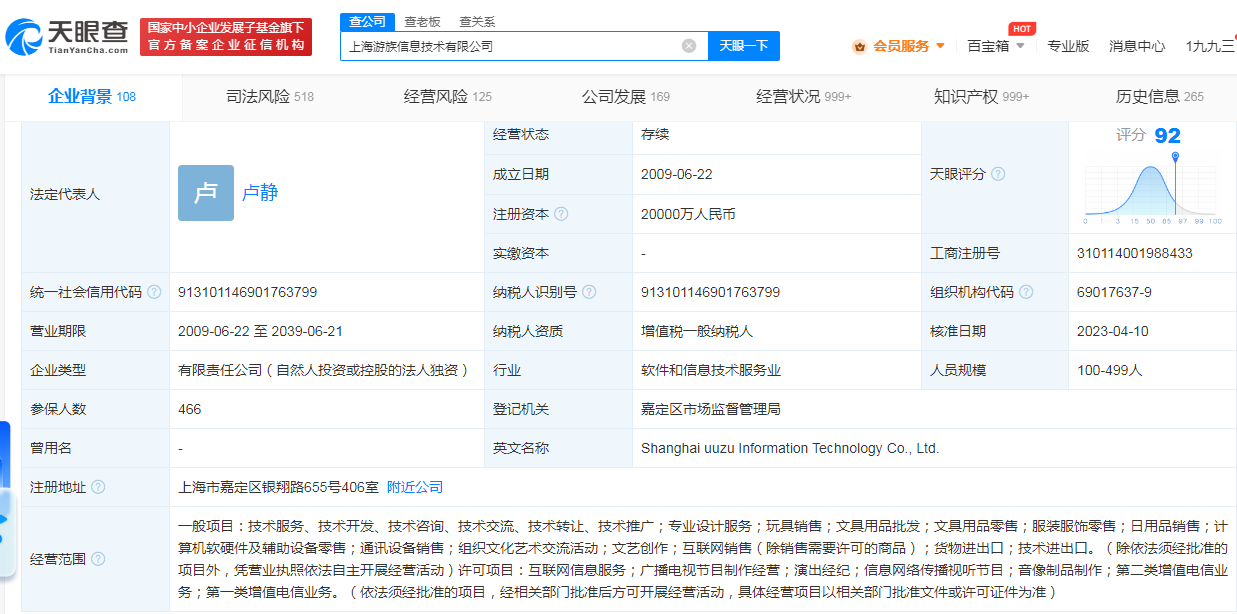The height and width of the screenshot is (614, 1237).
Task: Click the business scope description text
Action: click(702, 559)
